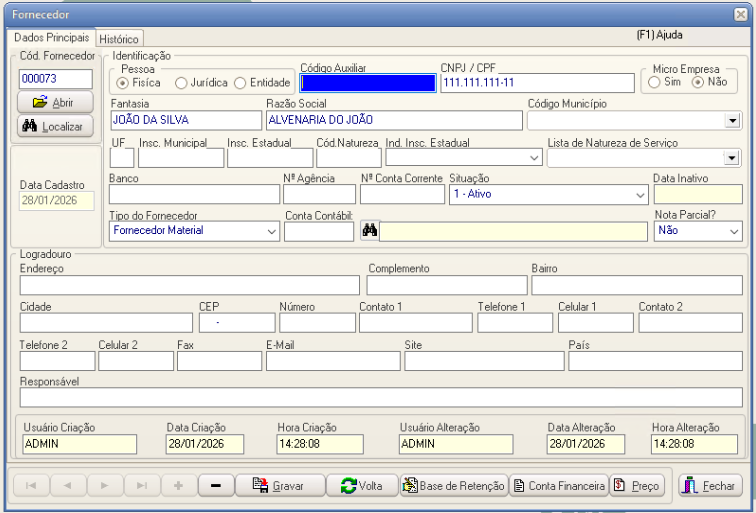Click the Preço button
756x513 pixels.
[637, 486]
